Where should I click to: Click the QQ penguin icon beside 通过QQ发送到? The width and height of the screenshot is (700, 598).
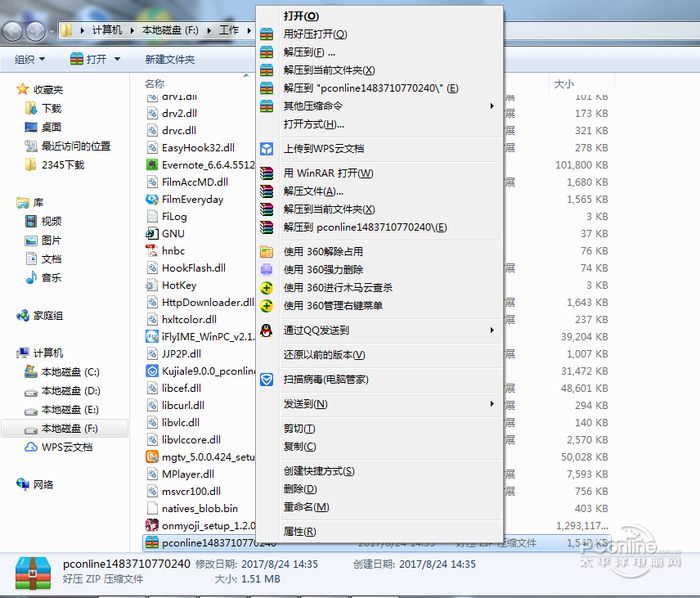pos(267,330)
